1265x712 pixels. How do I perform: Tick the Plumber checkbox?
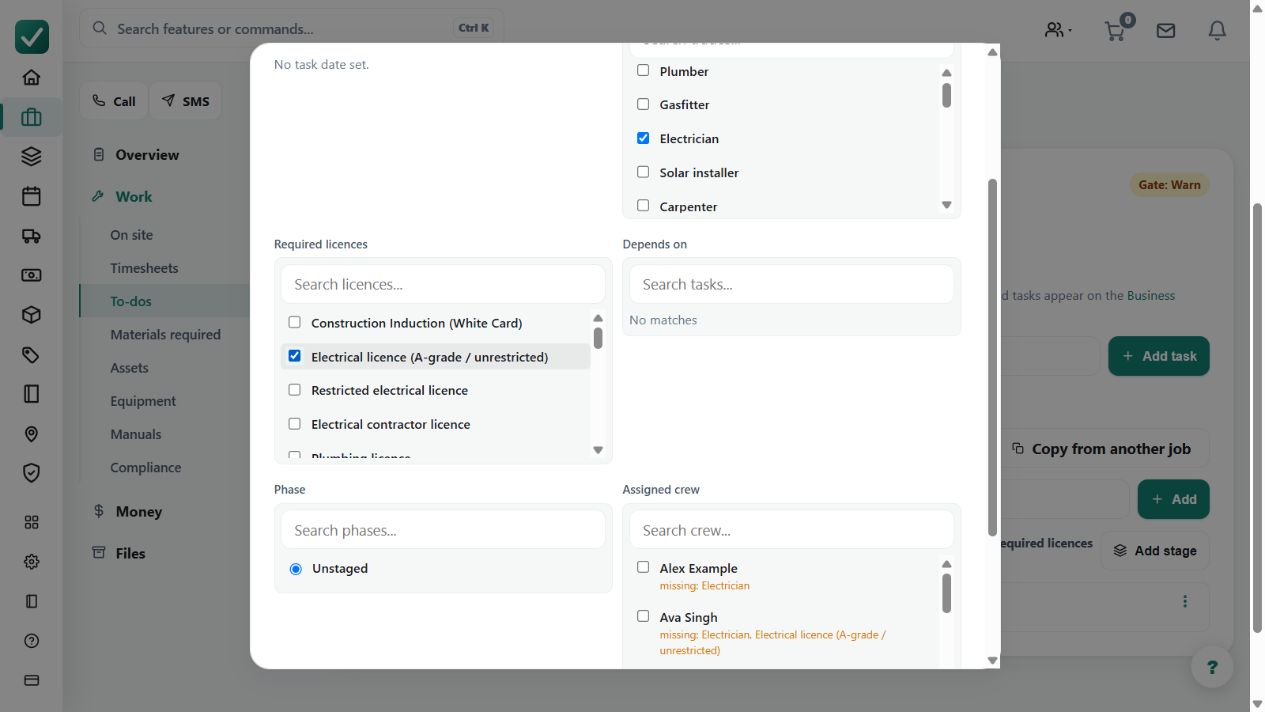click(x=643, y=71)
